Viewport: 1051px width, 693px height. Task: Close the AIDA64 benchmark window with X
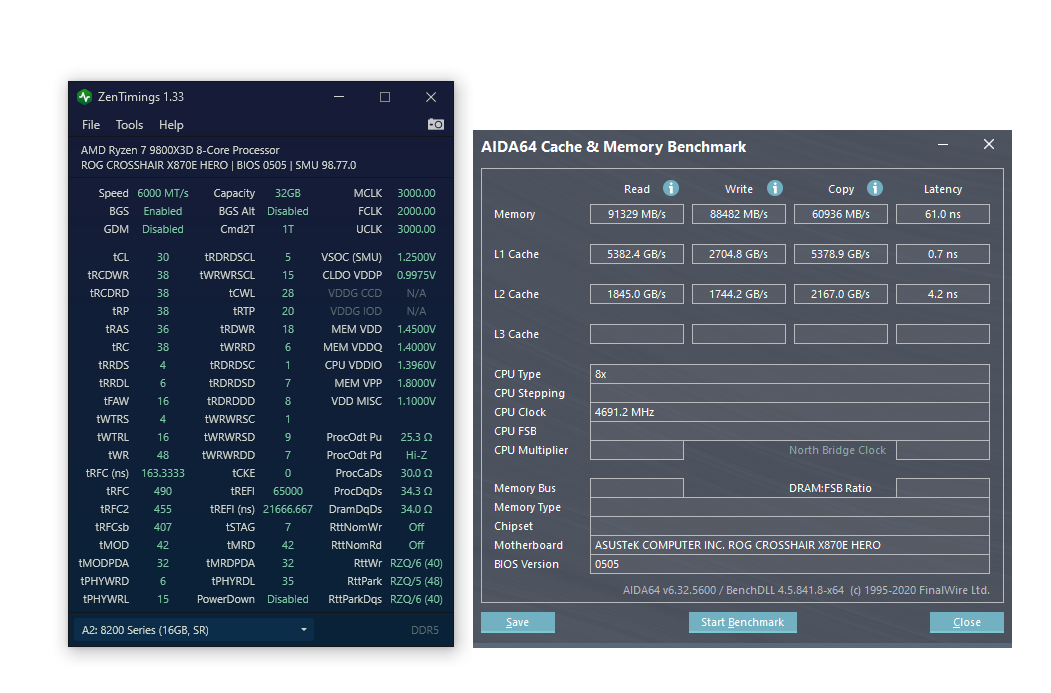[989, 145]
